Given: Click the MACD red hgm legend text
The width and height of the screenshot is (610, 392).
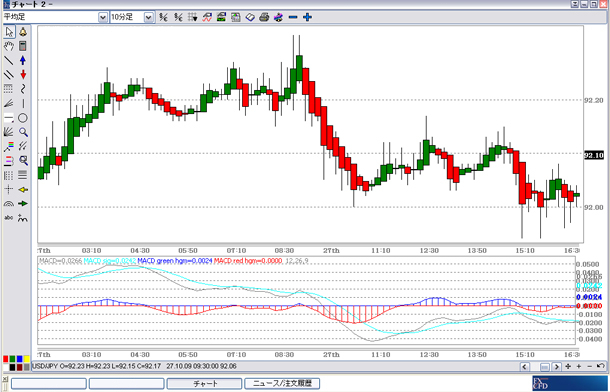Looking at the screenshot, I should tap(248, 261).
